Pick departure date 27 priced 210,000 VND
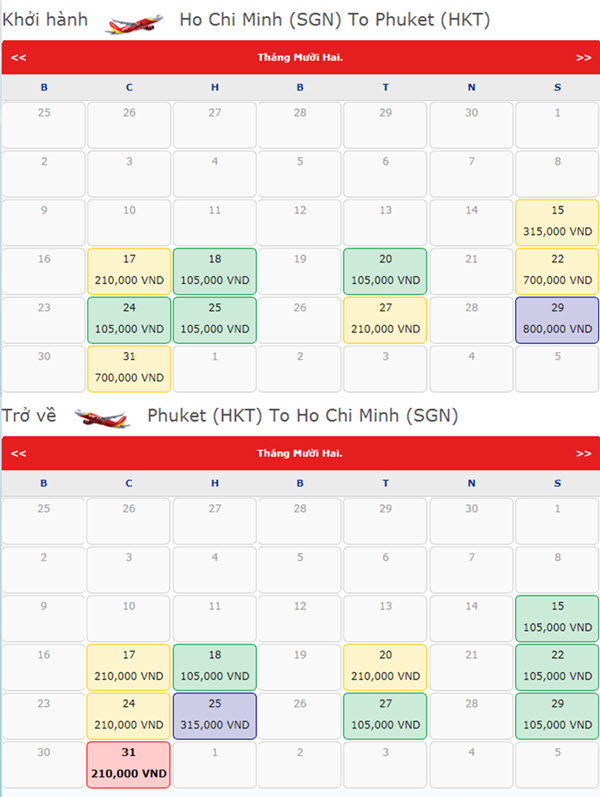Image resolution: width=600 pixels, height=797 pixels. click(x=386, y=320)
